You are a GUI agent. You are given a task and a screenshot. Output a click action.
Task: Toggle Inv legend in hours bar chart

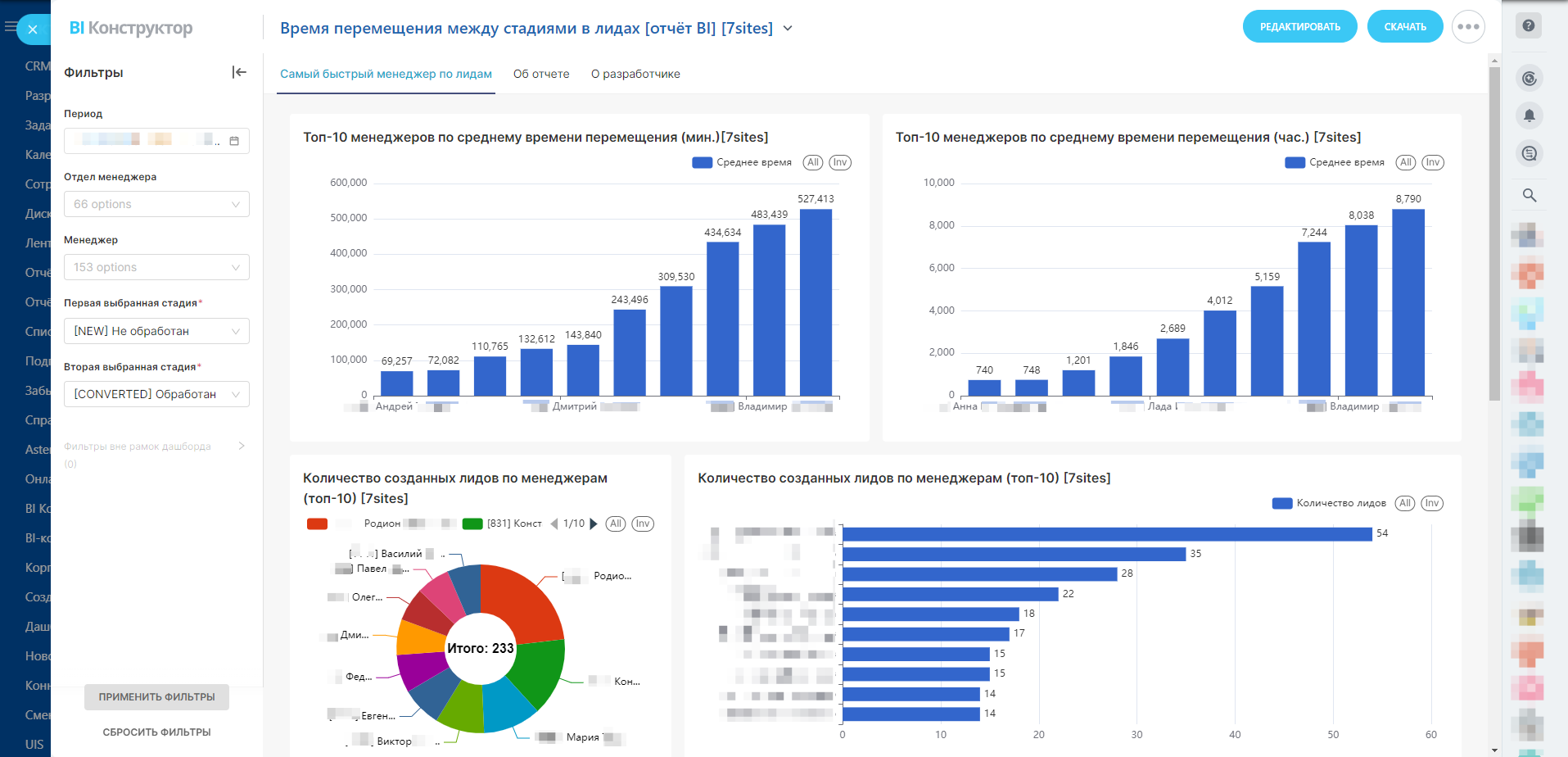[x=1432, y=162]
